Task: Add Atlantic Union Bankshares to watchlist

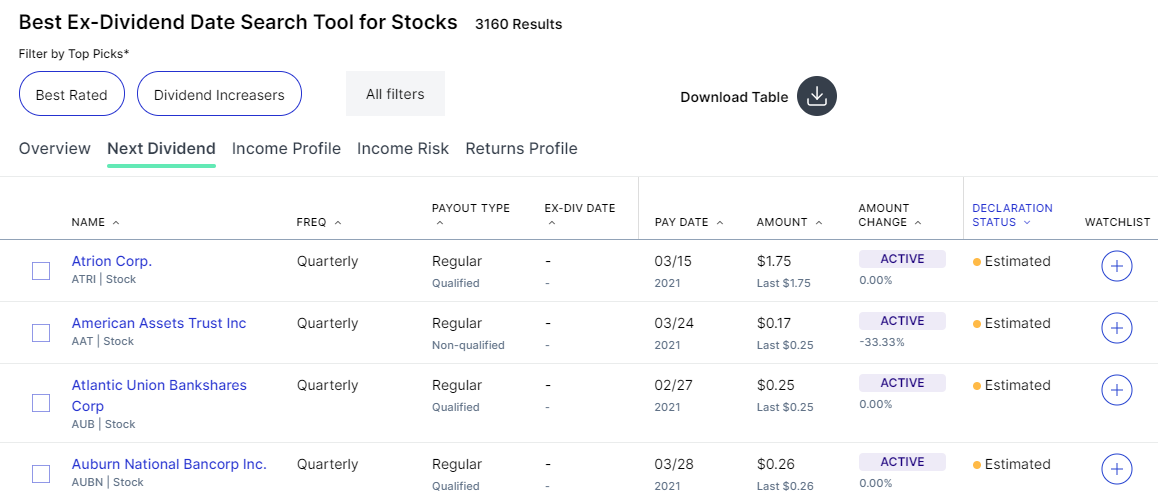Action: [x=1116, y=390]
